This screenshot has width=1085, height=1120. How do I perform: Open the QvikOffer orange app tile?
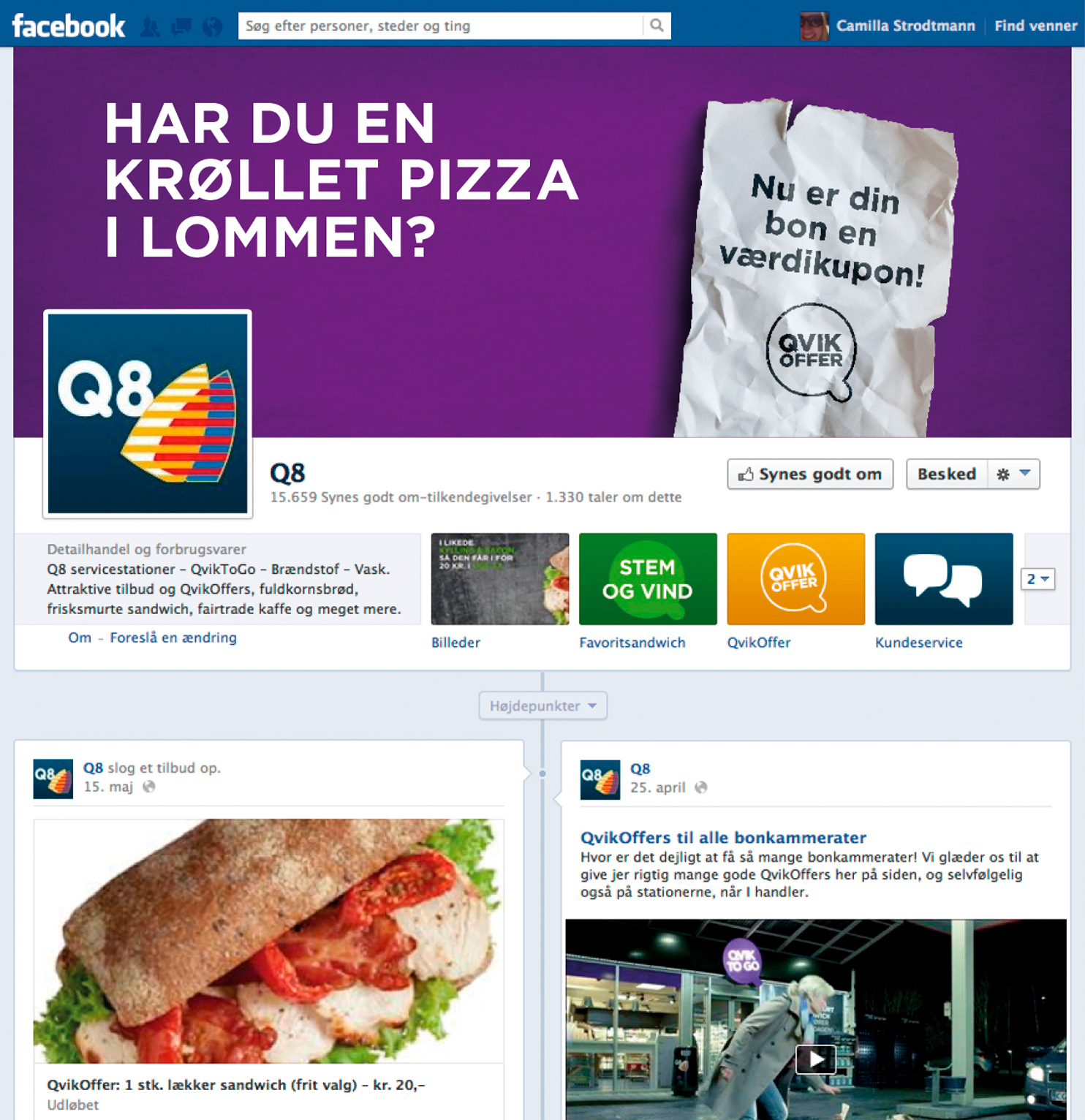pos(795,579)
